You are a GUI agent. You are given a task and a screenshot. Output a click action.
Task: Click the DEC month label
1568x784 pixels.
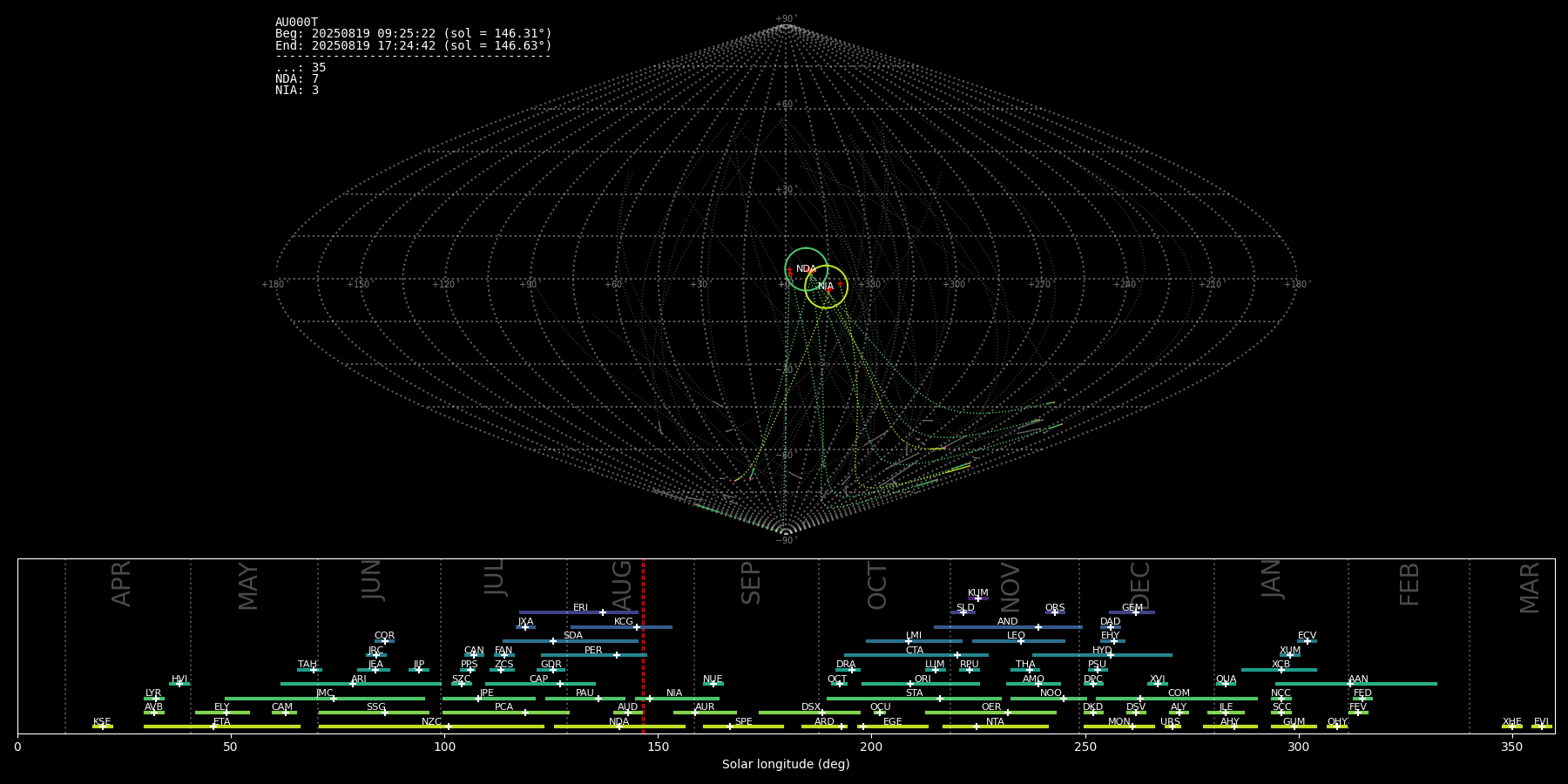click(x=1140, y=585)
